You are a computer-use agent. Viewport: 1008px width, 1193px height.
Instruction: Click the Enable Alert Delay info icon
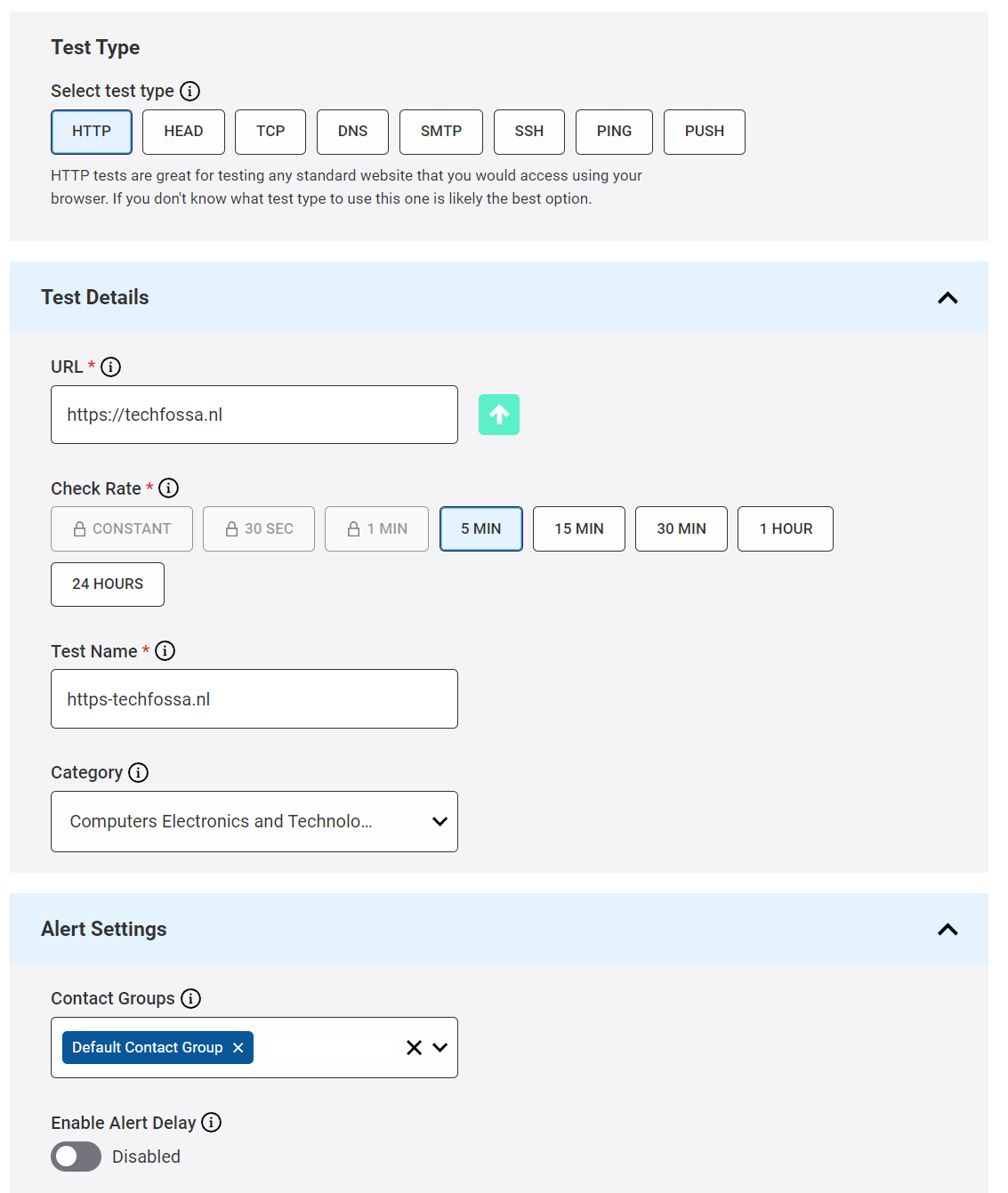[211, 1123]
